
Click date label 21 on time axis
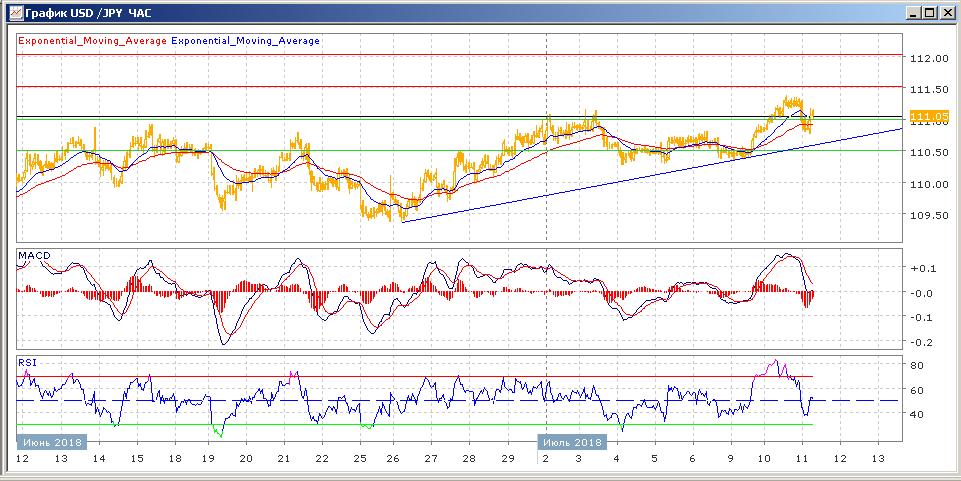(x=283, y=458)
